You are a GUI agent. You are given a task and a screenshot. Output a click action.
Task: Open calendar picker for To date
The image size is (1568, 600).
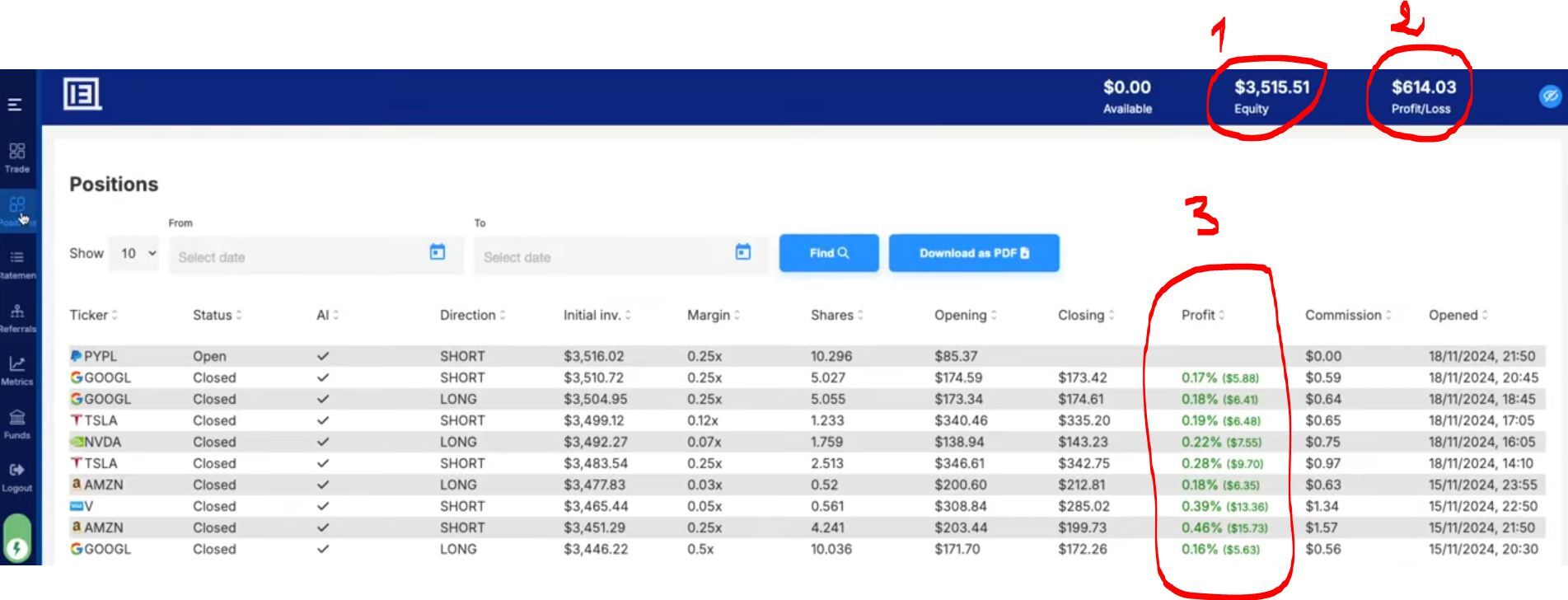point(742,252)
